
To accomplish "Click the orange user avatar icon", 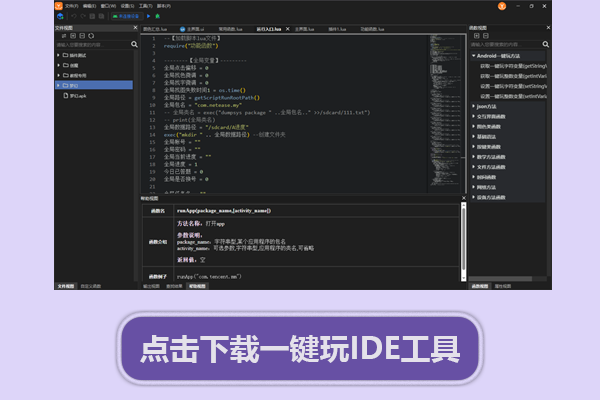I will coord(59,5).
